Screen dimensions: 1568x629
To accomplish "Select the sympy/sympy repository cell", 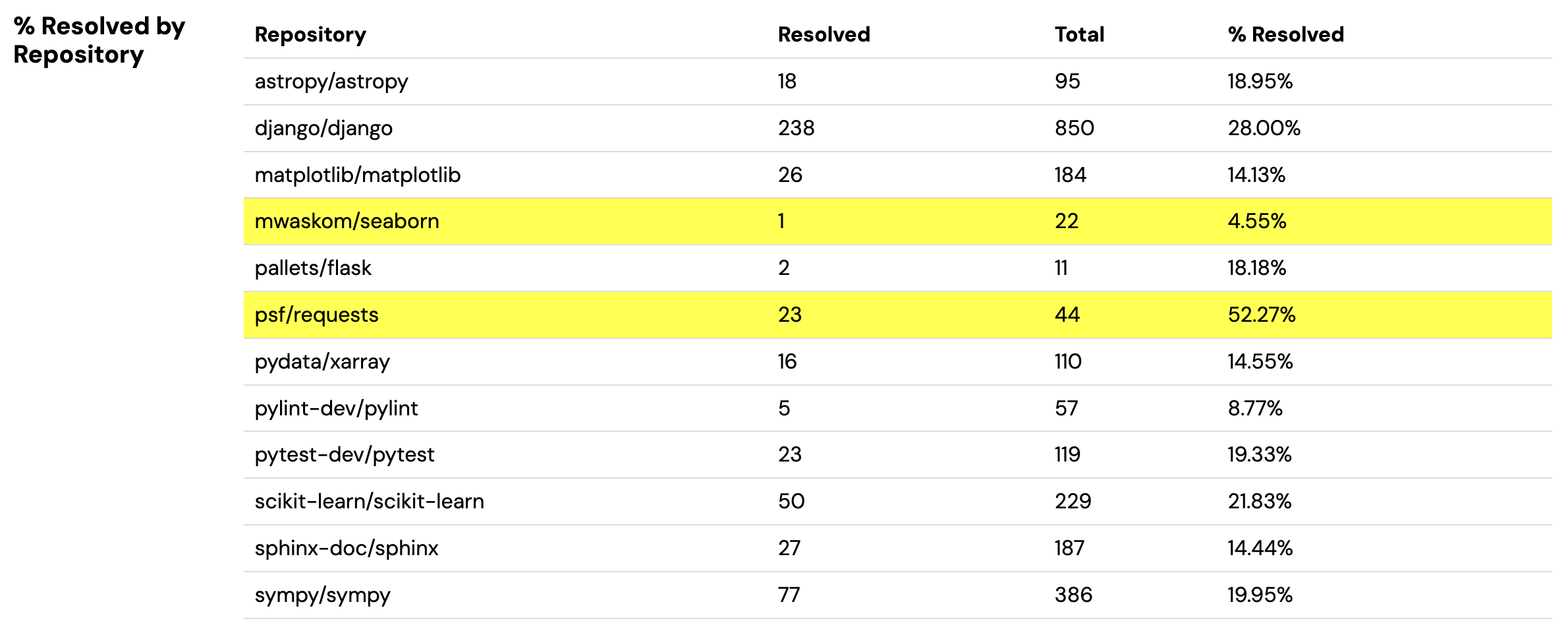I will coord(322,595).
